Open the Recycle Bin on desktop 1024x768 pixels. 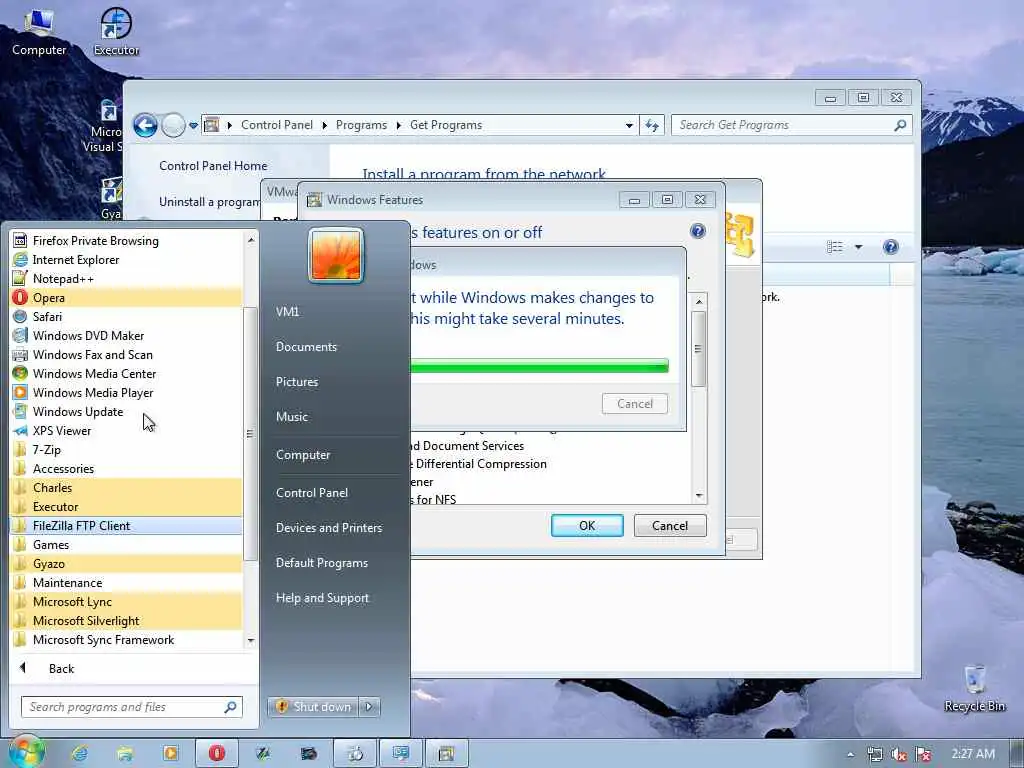(974, 689)
